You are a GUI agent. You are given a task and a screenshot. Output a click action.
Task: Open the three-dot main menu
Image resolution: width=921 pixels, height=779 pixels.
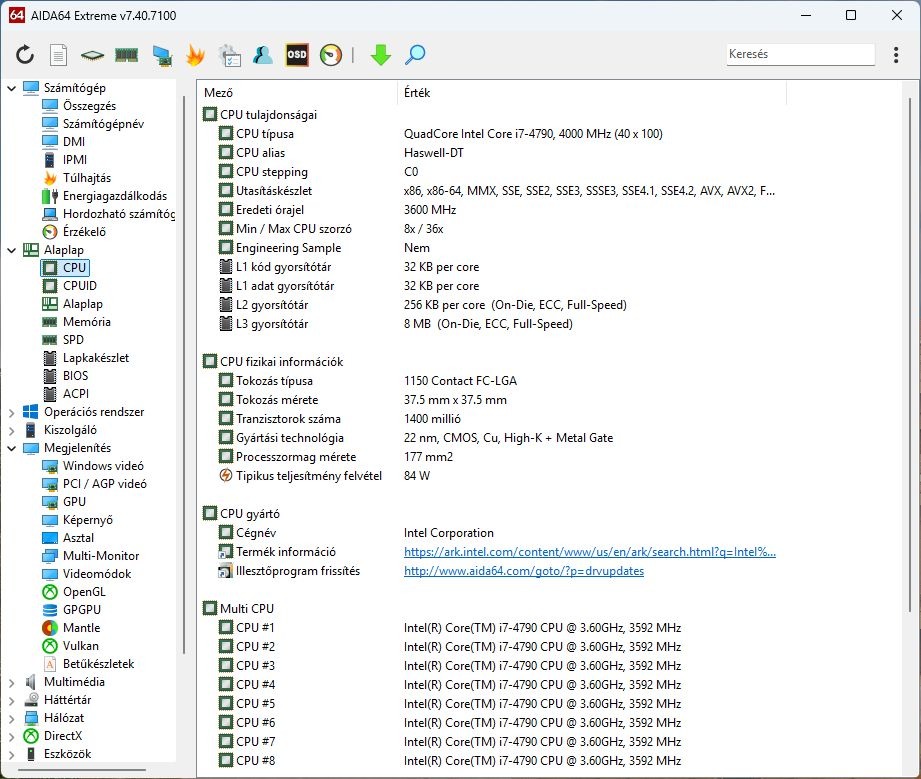click(x=896, y=55)
